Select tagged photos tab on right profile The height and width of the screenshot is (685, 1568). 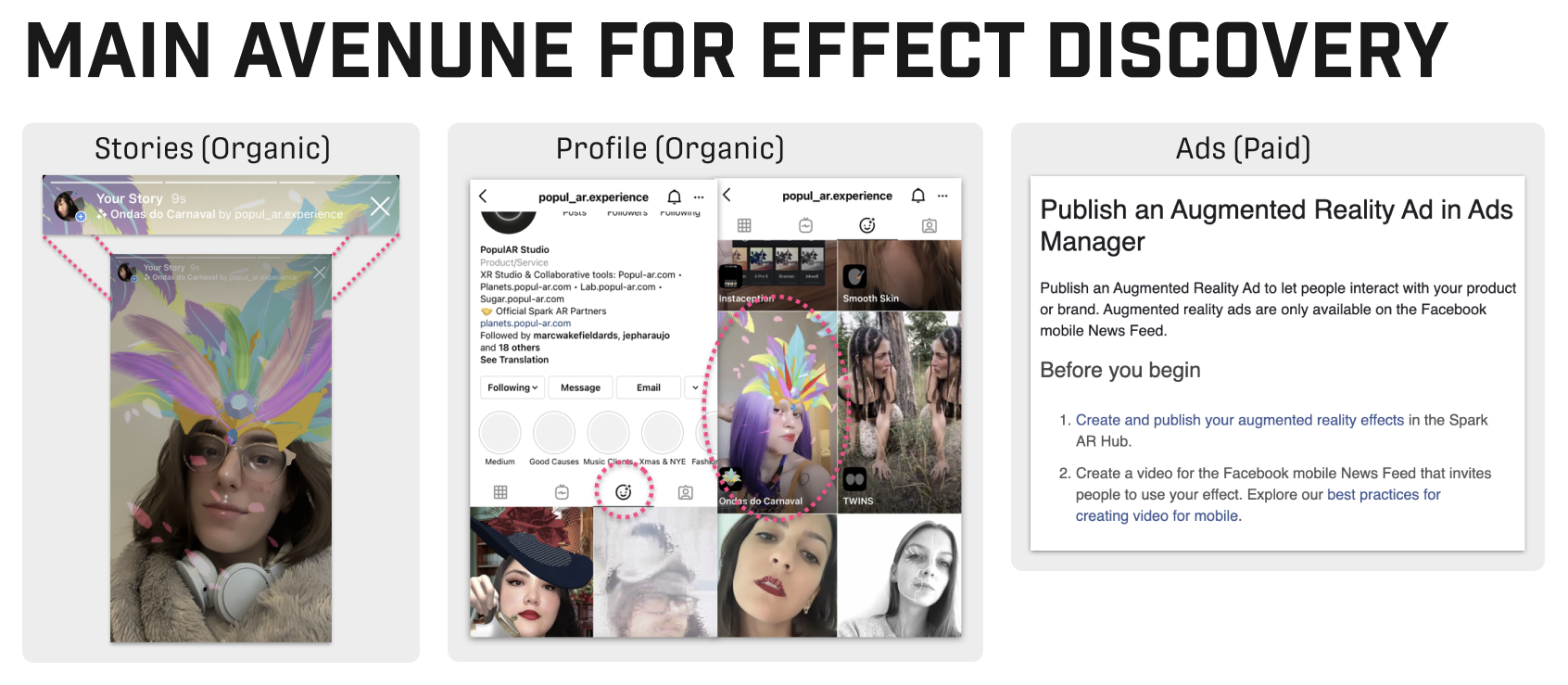(929, 225)
